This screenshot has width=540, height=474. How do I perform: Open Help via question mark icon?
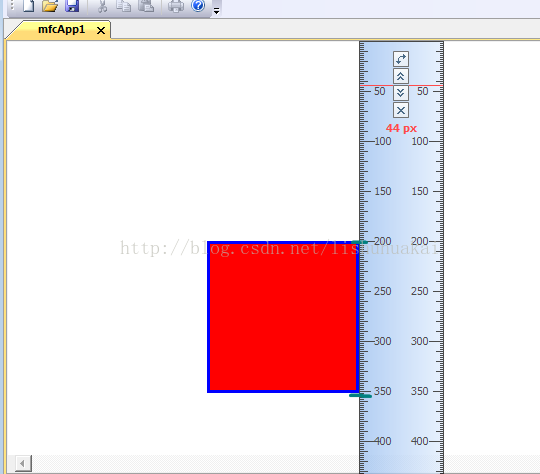click(x=198, y=5)
